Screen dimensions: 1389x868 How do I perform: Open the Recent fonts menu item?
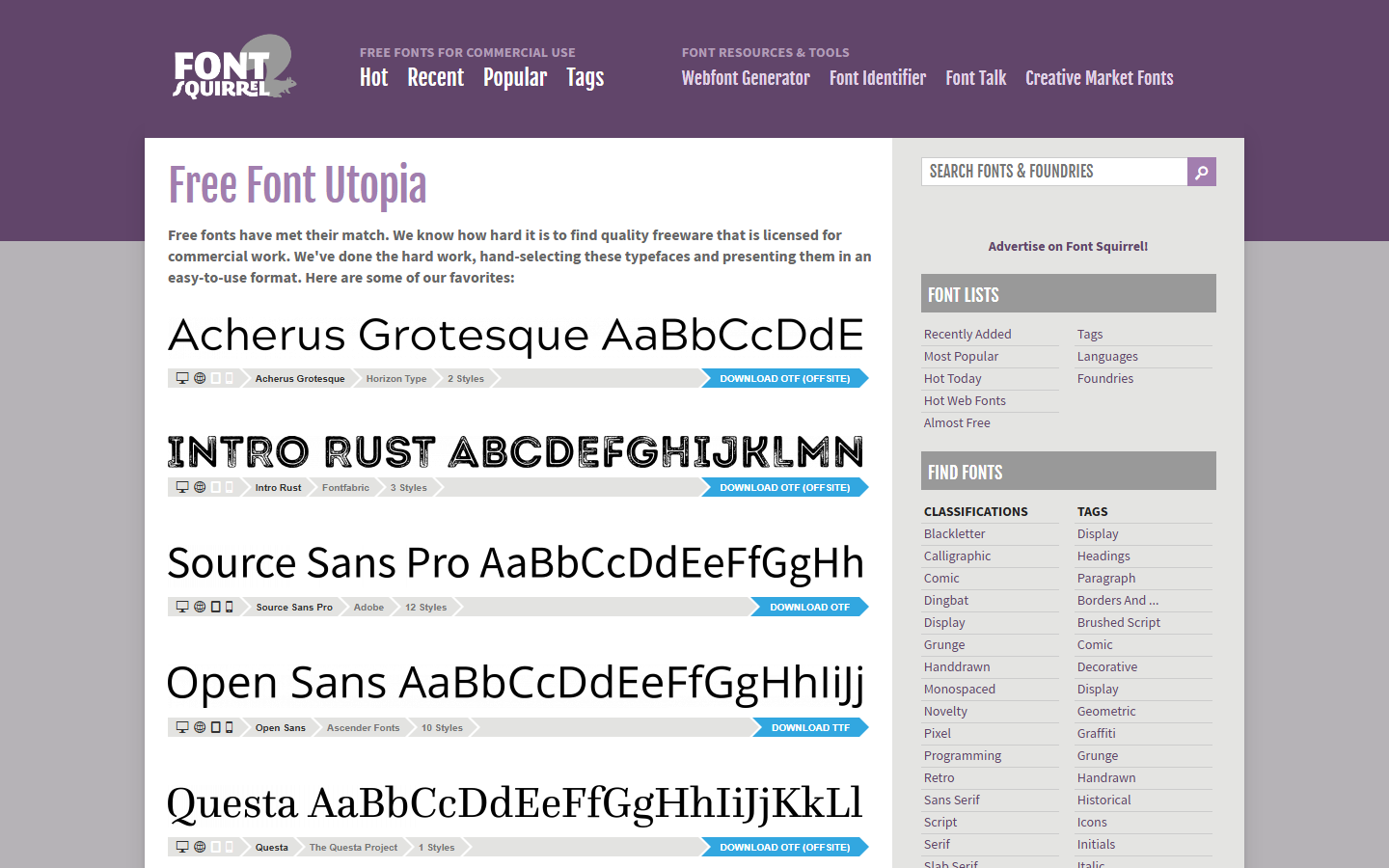436,78
